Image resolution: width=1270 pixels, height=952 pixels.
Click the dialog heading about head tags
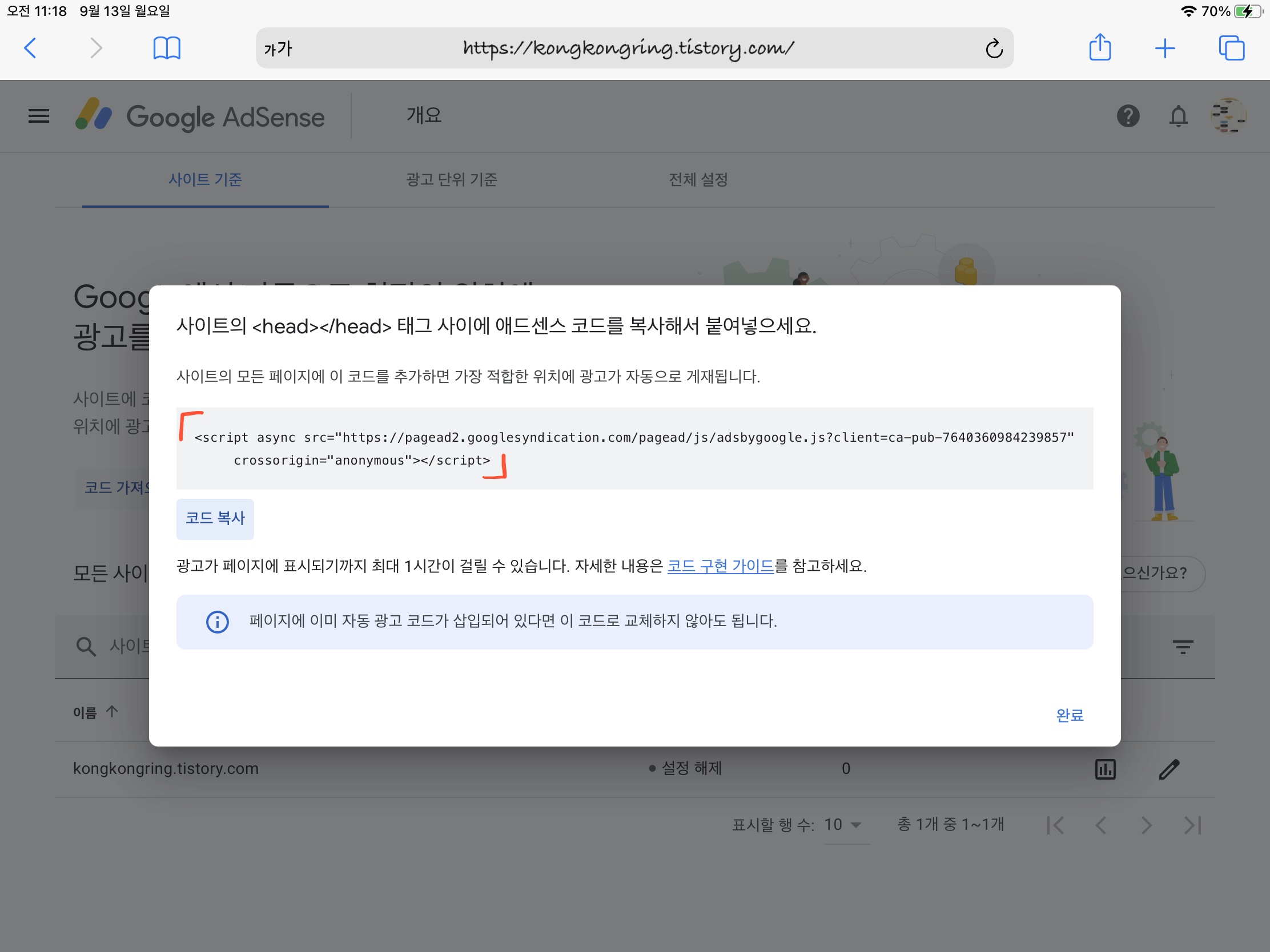(496, 326)
